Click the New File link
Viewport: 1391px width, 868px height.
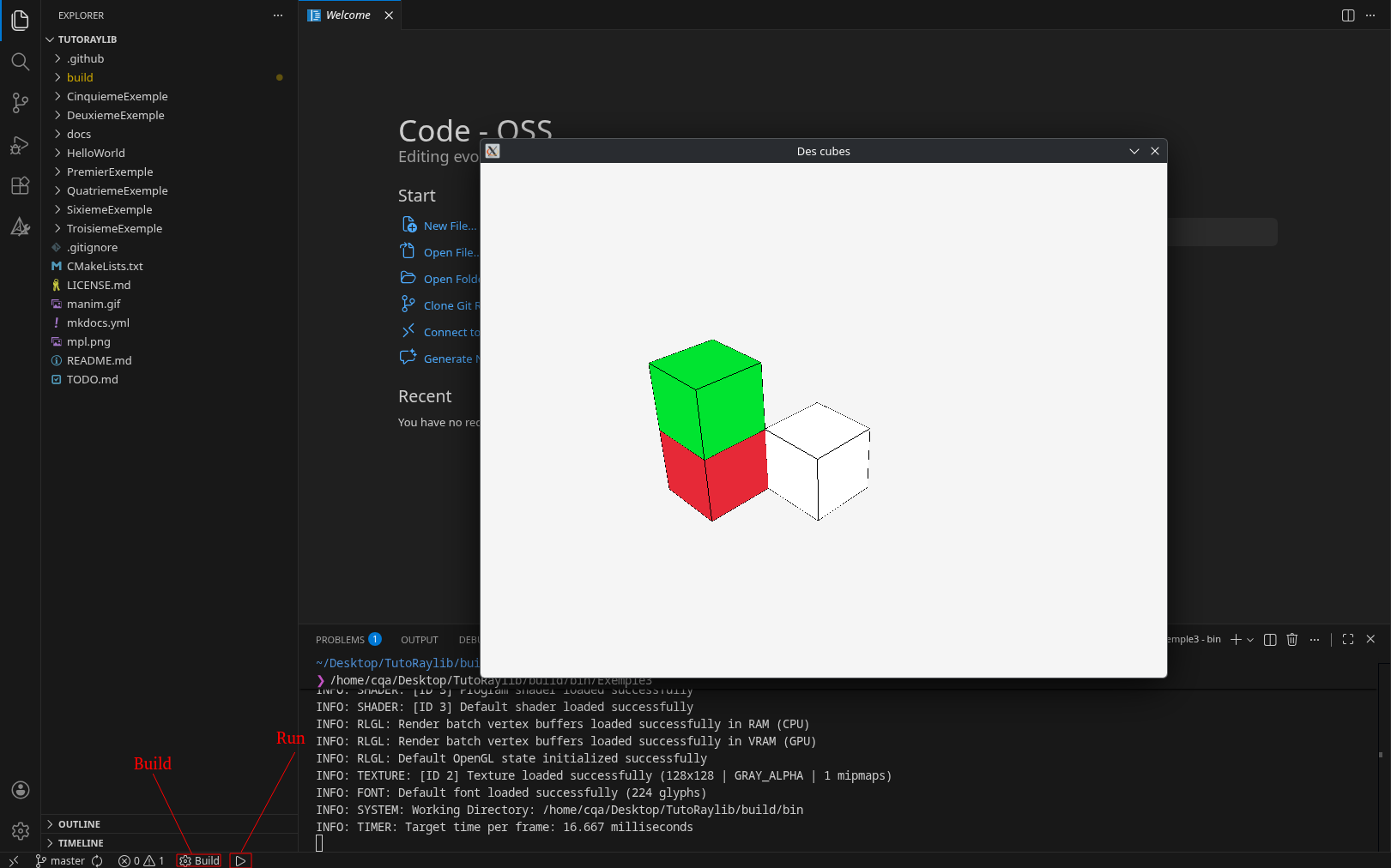click(x=449, y=226)
